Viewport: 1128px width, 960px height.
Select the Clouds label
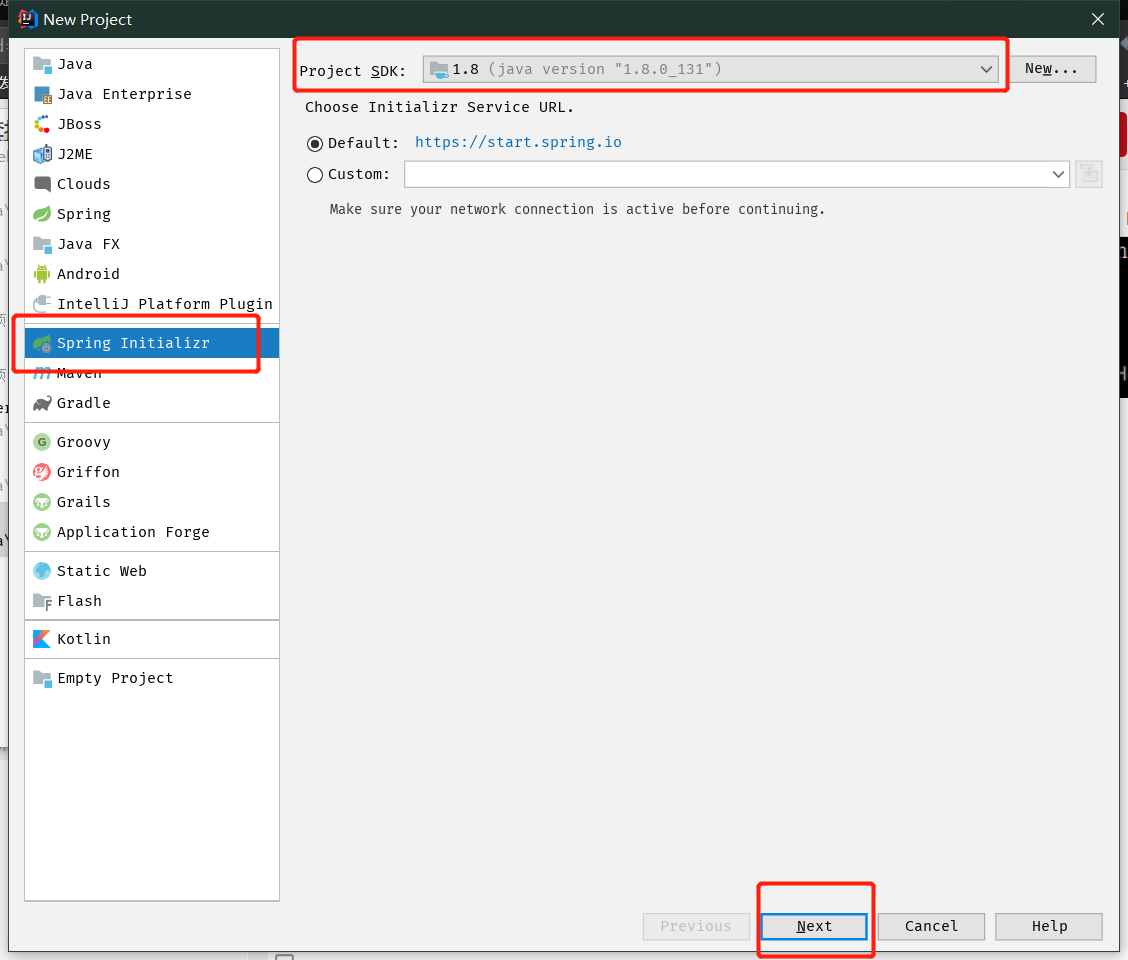click(x=83, y=184)
